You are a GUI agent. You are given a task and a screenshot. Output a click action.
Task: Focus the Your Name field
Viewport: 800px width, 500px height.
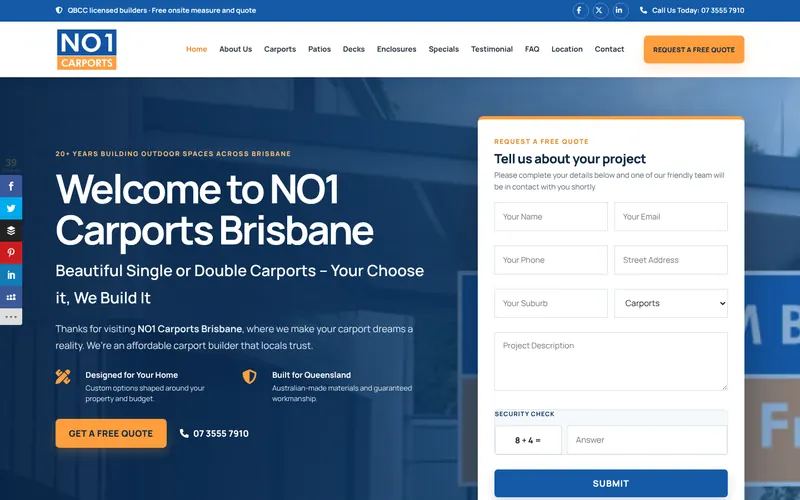551,216
